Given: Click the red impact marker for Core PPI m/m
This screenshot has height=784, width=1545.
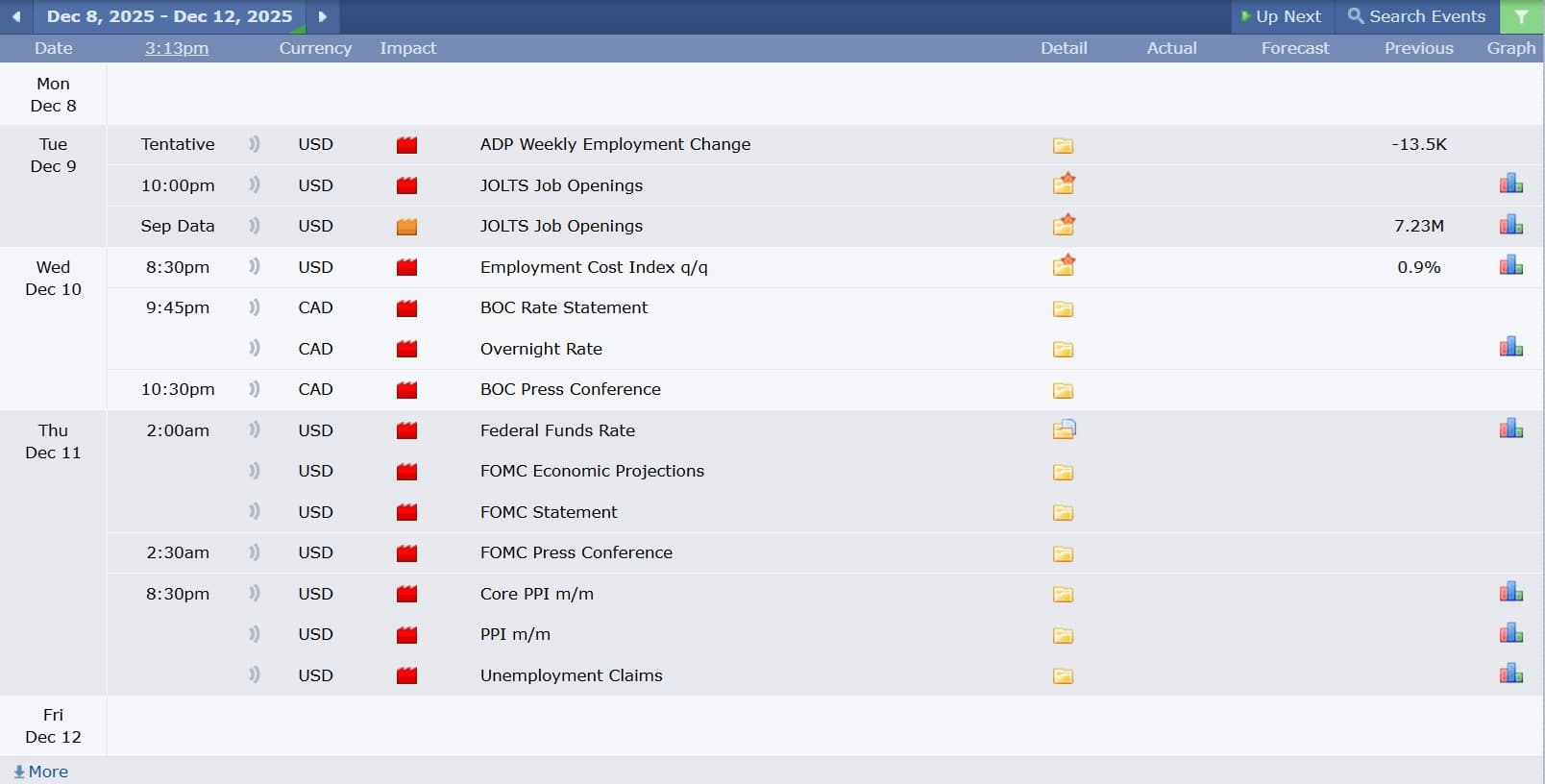Looking at the screenshot, I should point(407,594).
